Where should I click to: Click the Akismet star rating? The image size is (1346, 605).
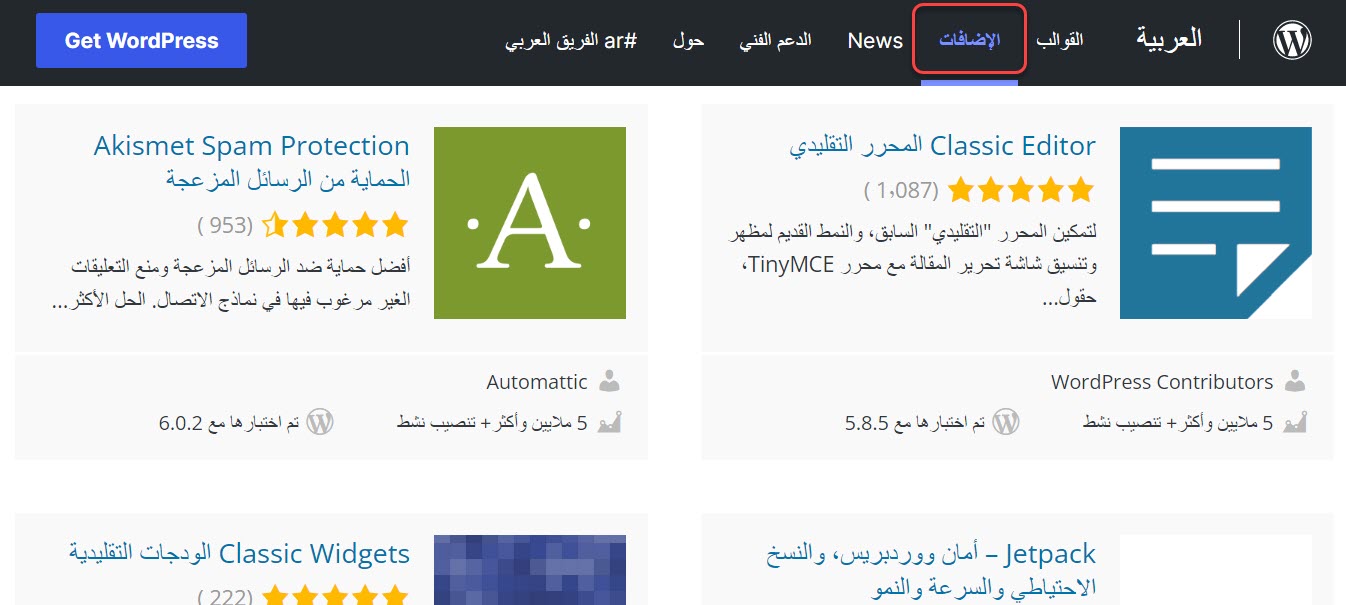[335, 224]
